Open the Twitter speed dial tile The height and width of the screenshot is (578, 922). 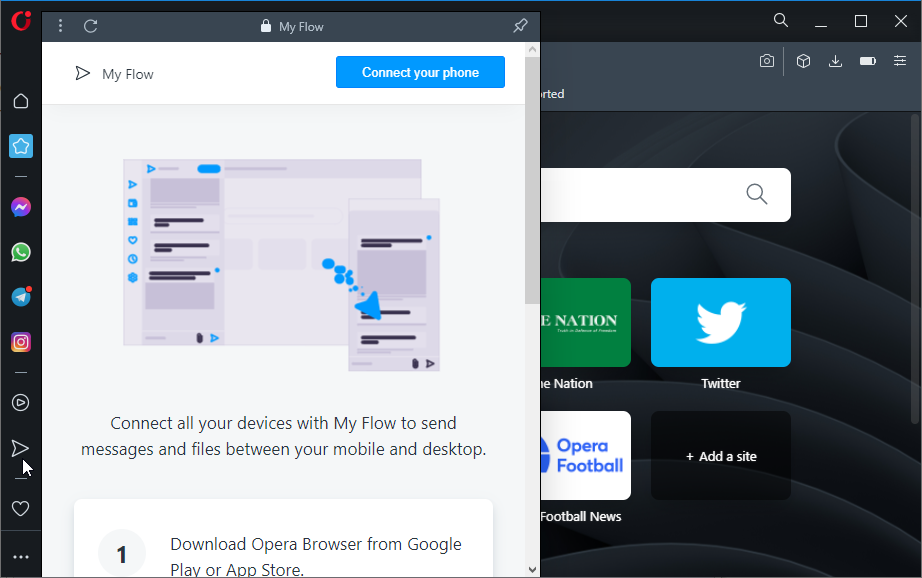pyautogui.click(x=721, y=322)
